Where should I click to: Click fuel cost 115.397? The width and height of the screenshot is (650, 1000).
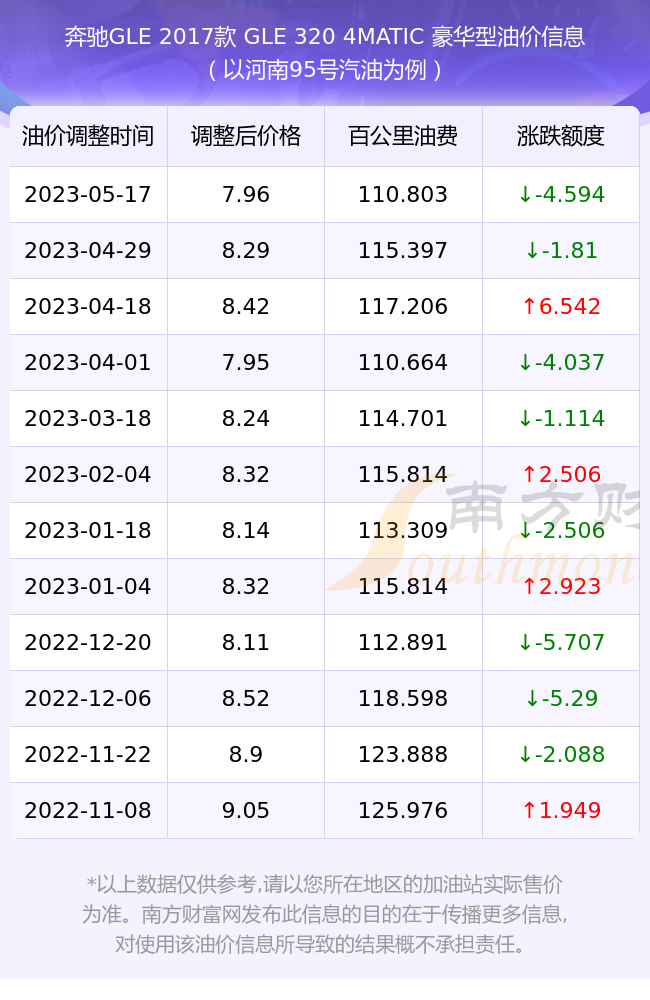coord(403,251)
